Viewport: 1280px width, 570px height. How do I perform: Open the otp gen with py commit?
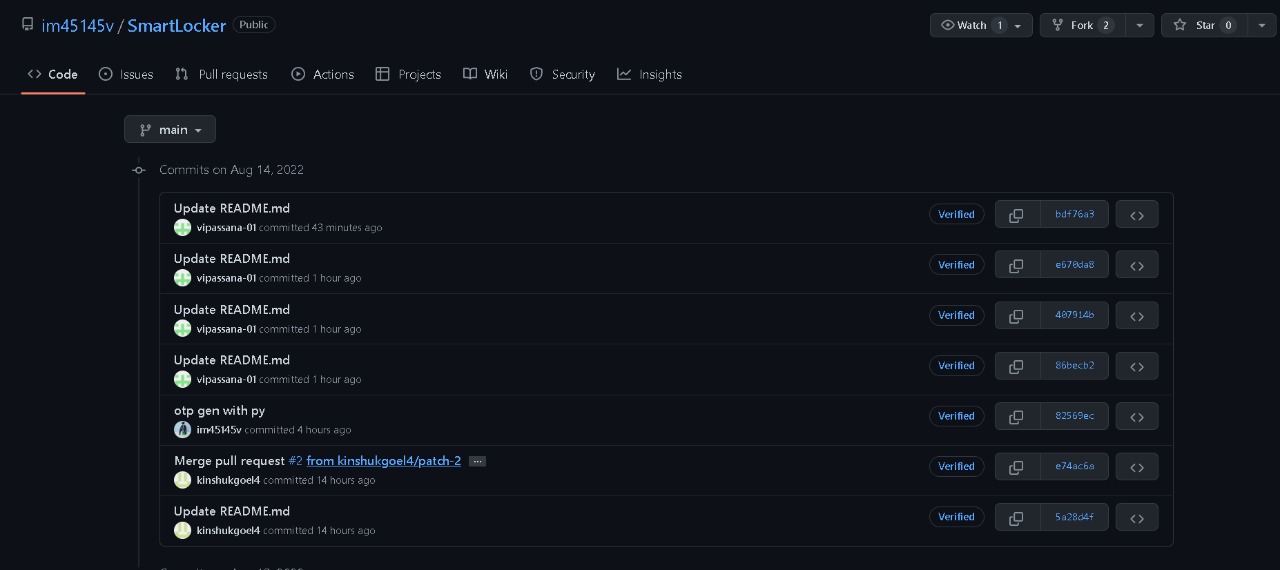(x=219, y=410)
